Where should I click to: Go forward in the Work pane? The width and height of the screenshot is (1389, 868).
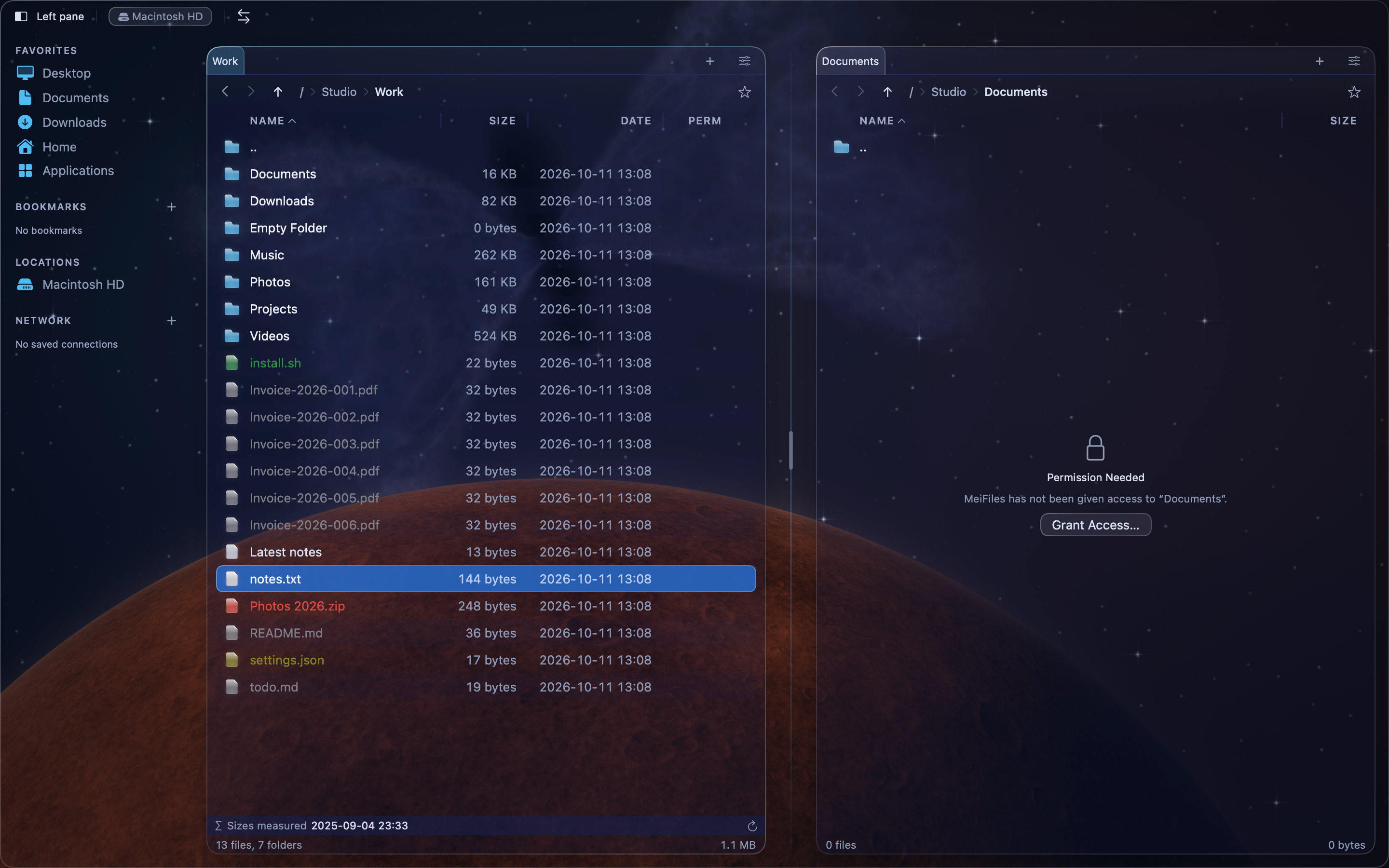[x=251, y=92]
